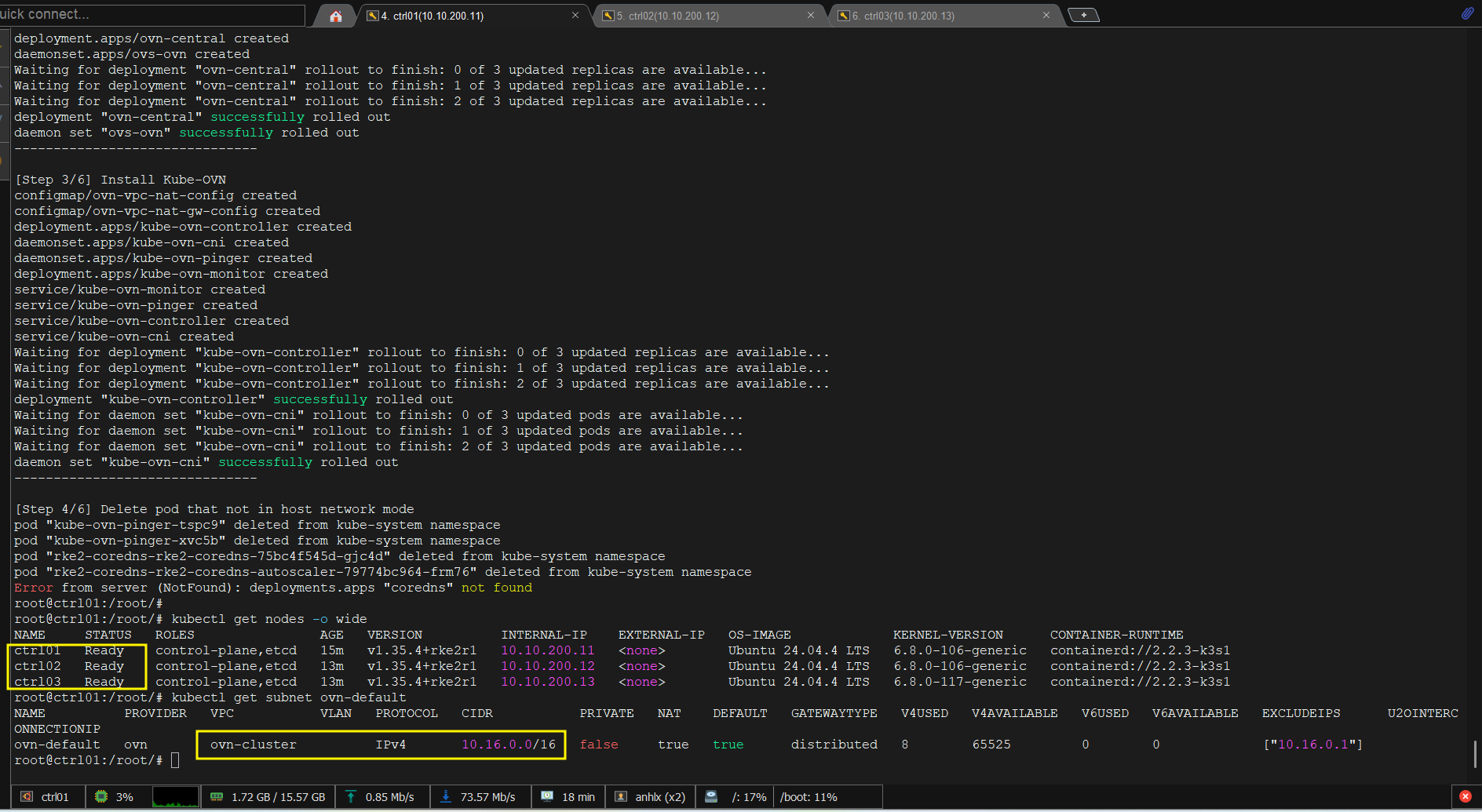Click the ovn-cluster VPC value
This screenshot has height=812, width=1482.
[x=254, y=745]
